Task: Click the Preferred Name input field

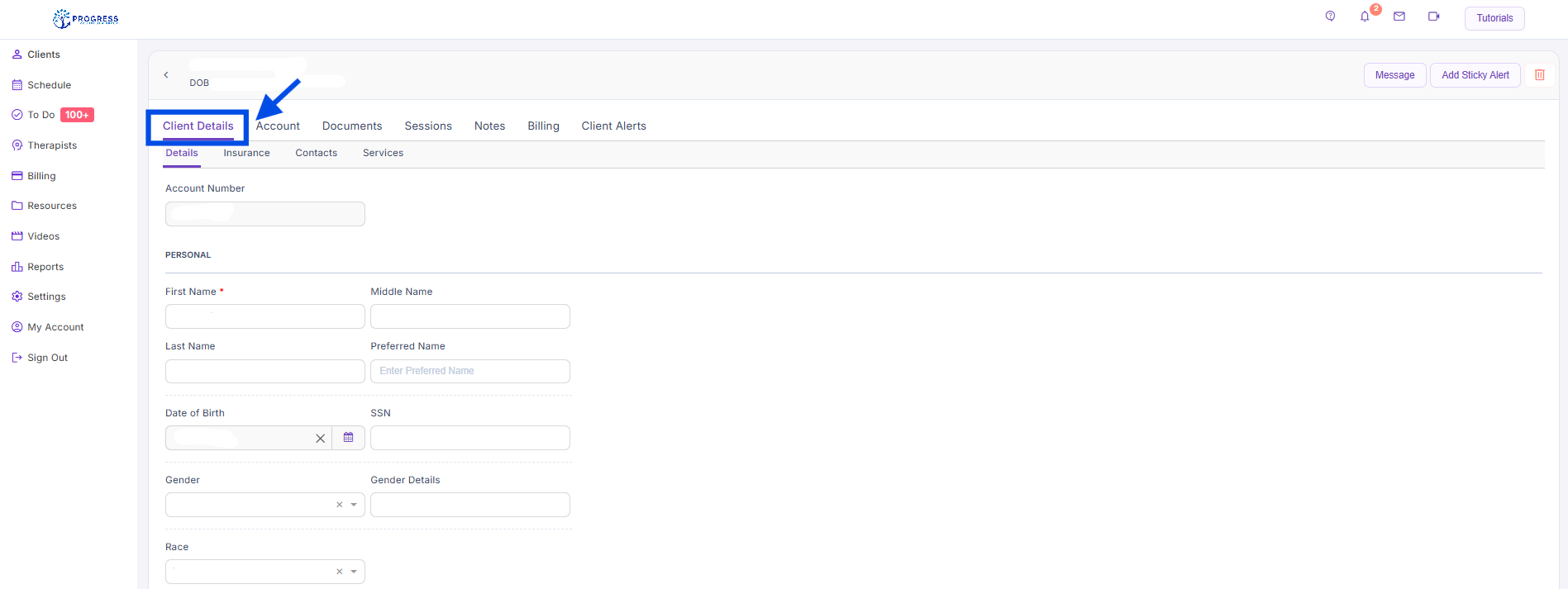Action: (469, 372)
